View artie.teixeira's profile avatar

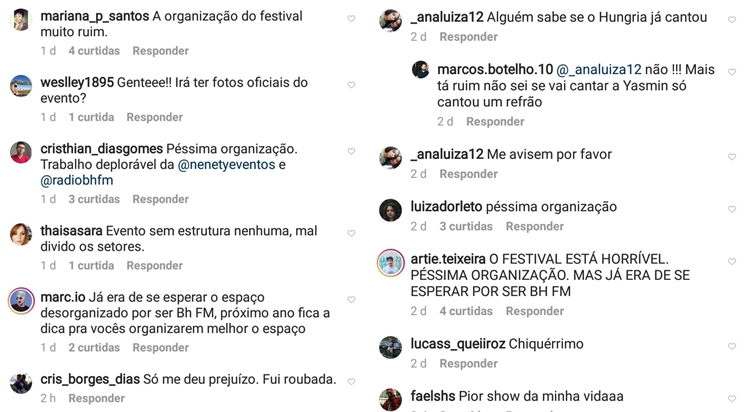point(391,263)
